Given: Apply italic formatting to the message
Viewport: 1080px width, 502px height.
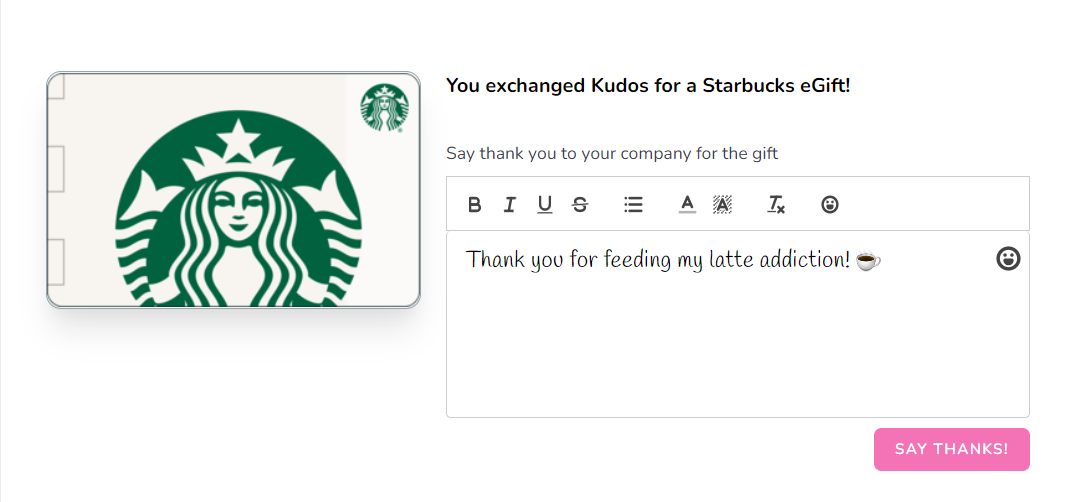Looking at the screenshot, I should coord(509,205).
